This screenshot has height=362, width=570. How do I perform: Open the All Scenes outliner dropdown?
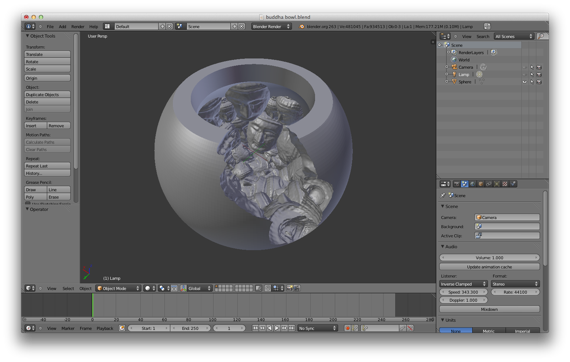(514, 36)
